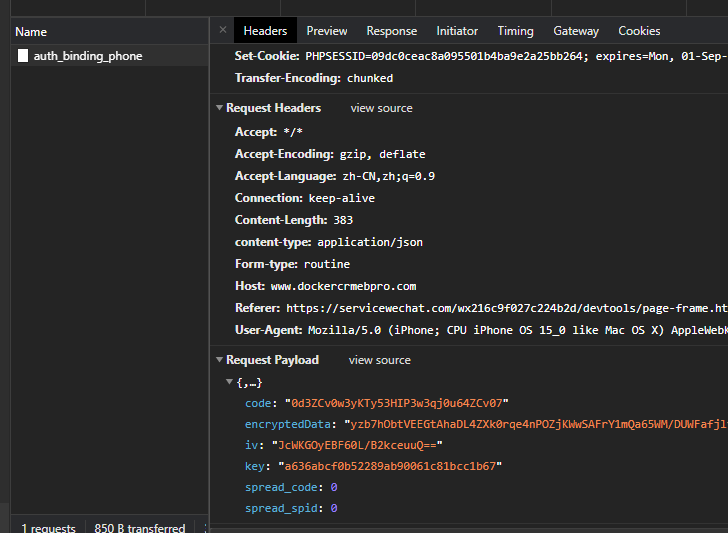Click the Content-Length value 383
The height and width of the screenshot is (533, 728).
tap(343, 220)
